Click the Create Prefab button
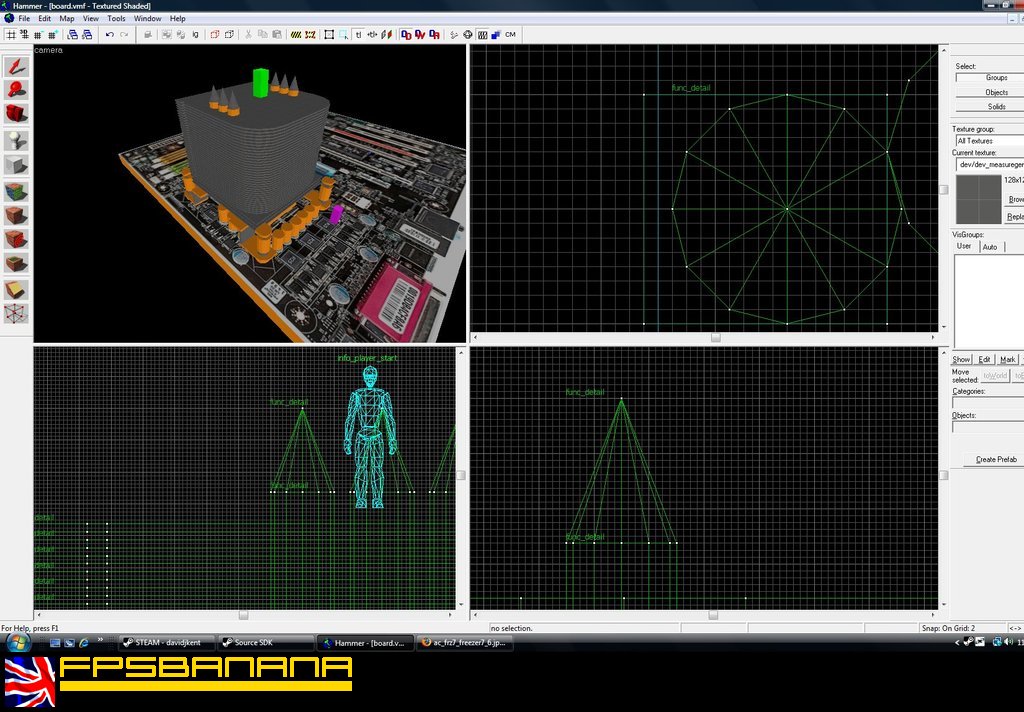This screenshot has width=1024, height=712. point(996,459)
